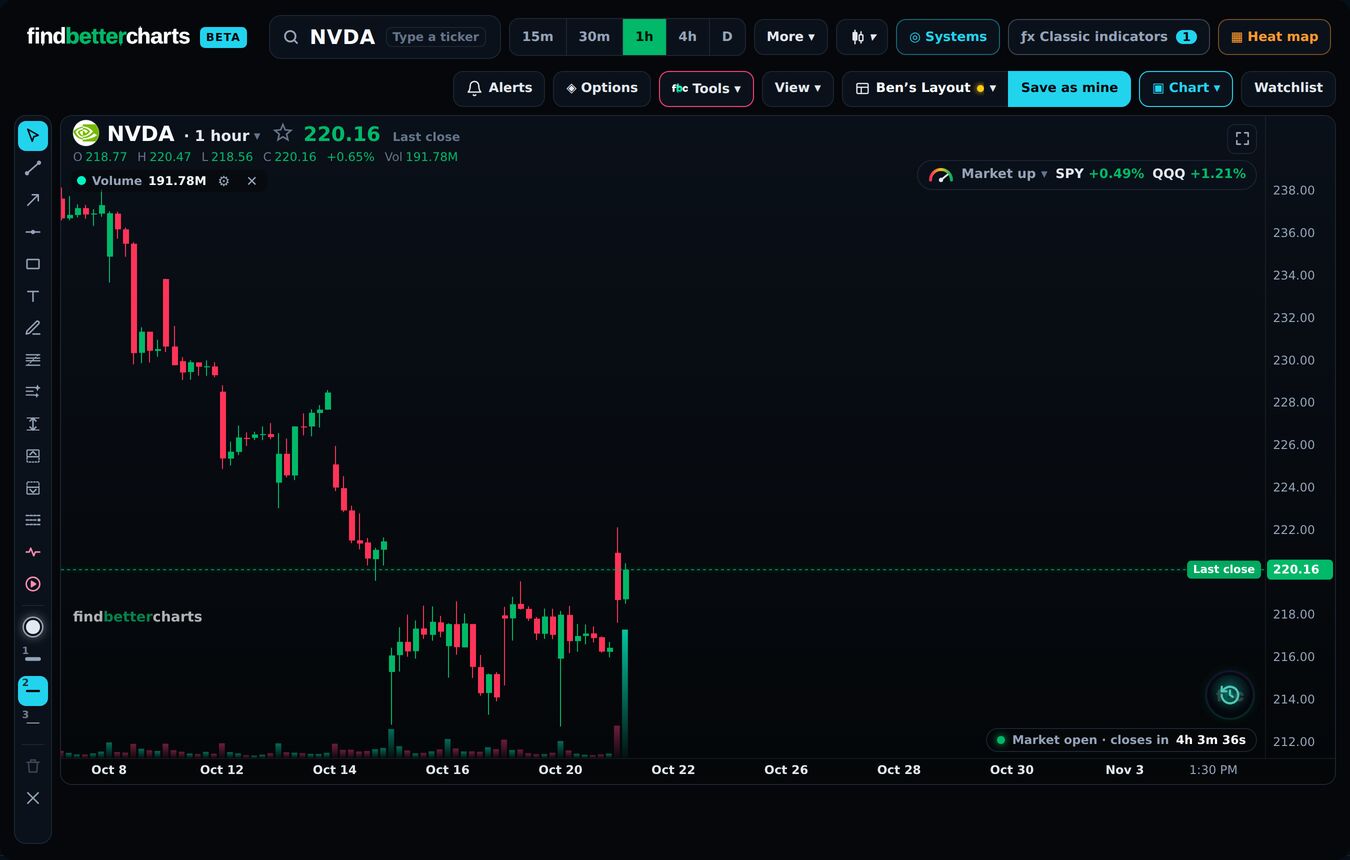Open Volume indicator settings gear
Image resolution: width=1350 pixels, height=860 pixels.
[x=224, y=181]
